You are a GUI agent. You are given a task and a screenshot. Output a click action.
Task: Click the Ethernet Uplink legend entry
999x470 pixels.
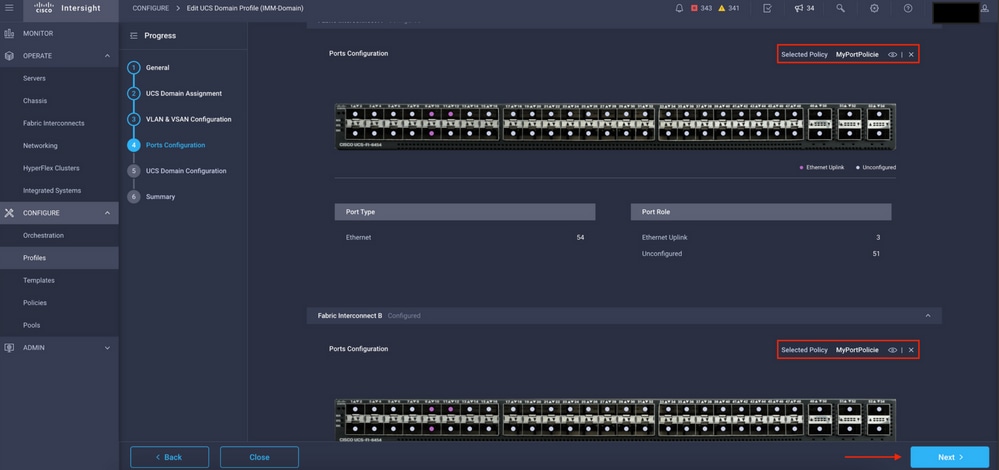pyautogui.click(x=822, y=167)
